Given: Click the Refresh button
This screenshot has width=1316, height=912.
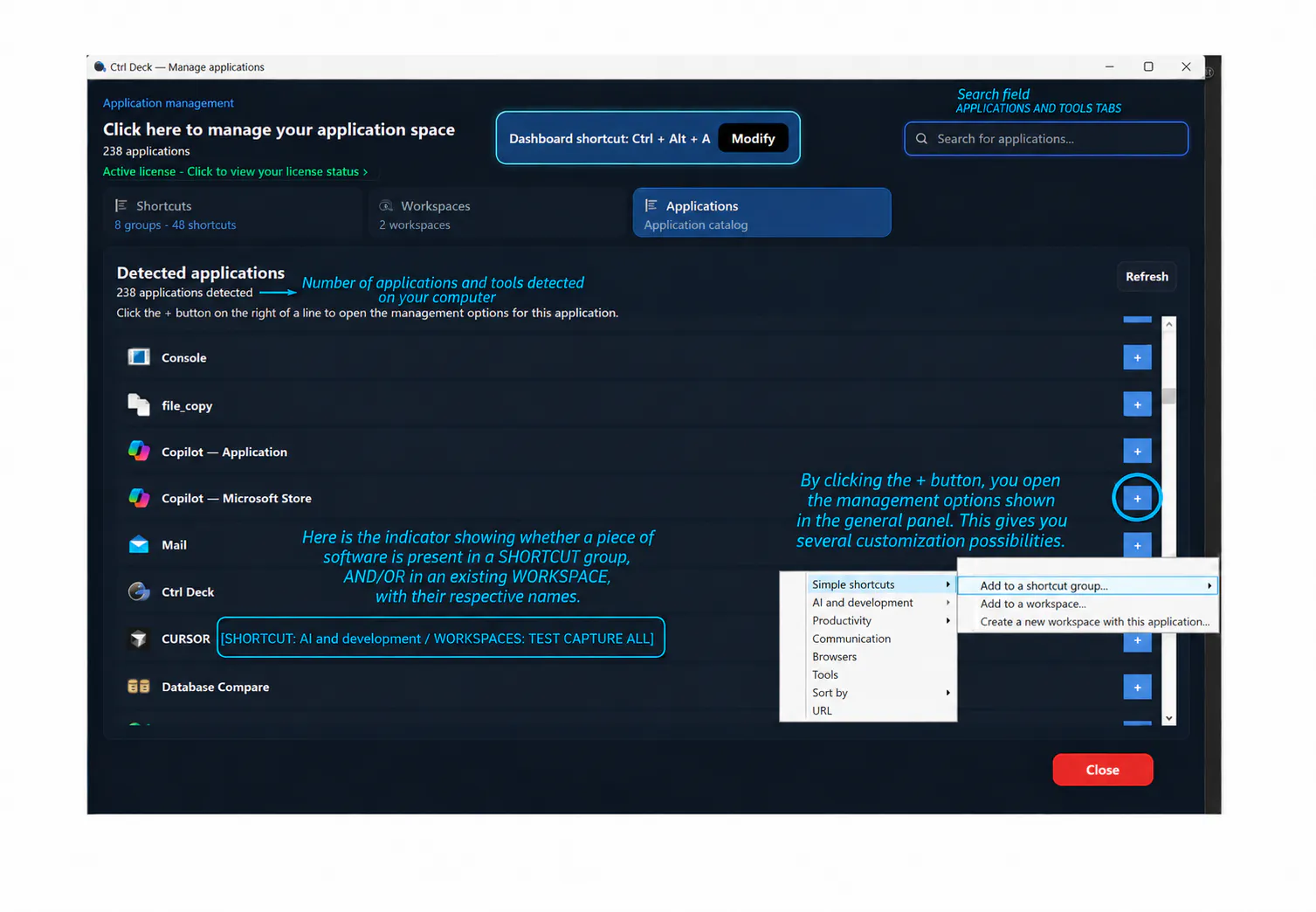Looking at the screenshot, I should click(1147, 276).
